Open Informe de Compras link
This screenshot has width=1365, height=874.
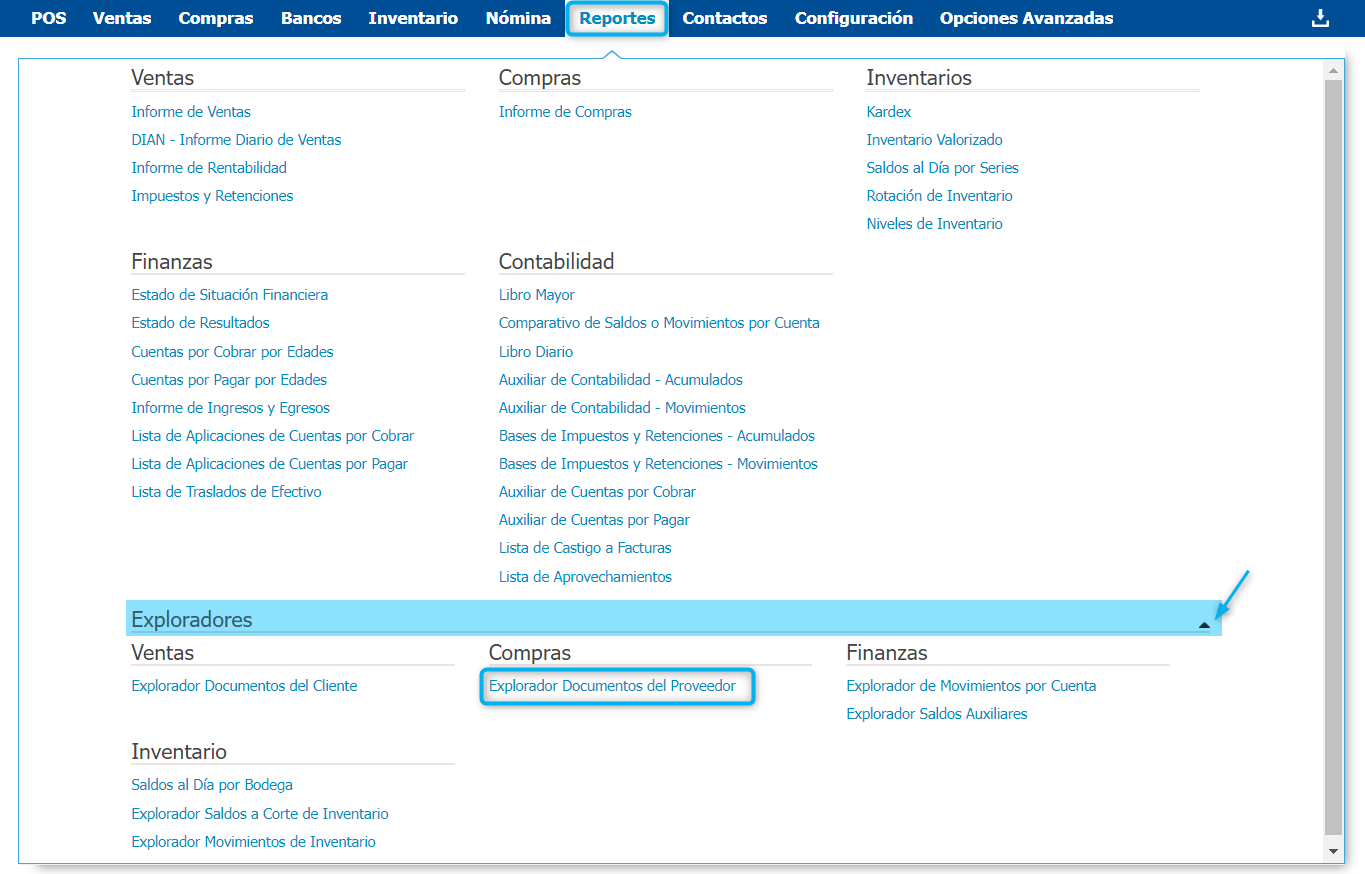[x=565, y=112]
